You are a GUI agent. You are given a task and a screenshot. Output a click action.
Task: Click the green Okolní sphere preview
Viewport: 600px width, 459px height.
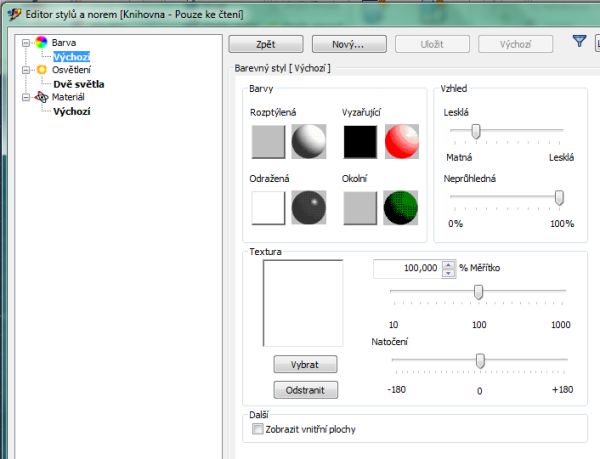pyautogui.click(x=400, y=208)
